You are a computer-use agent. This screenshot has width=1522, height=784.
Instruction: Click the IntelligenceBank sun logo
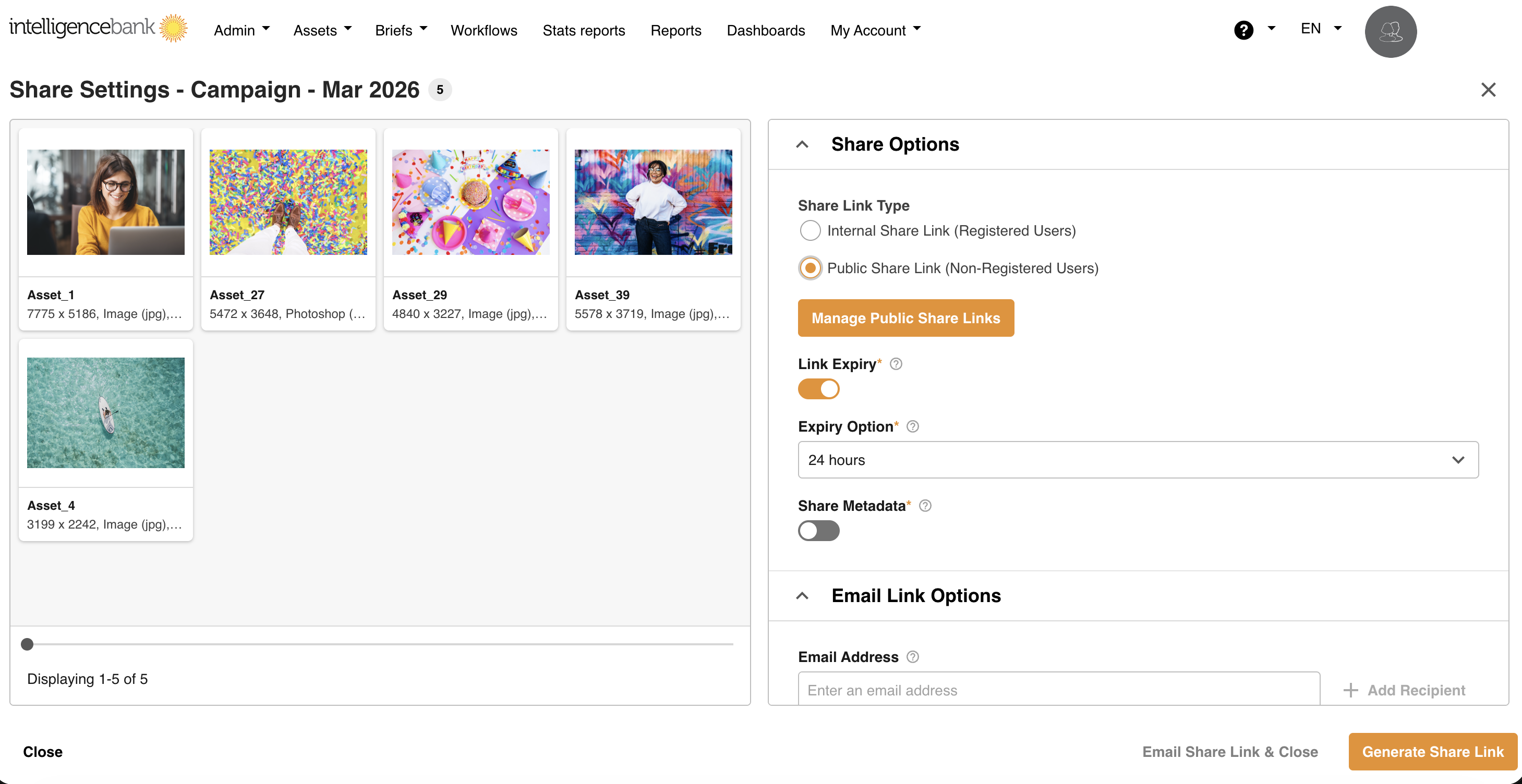173,28
